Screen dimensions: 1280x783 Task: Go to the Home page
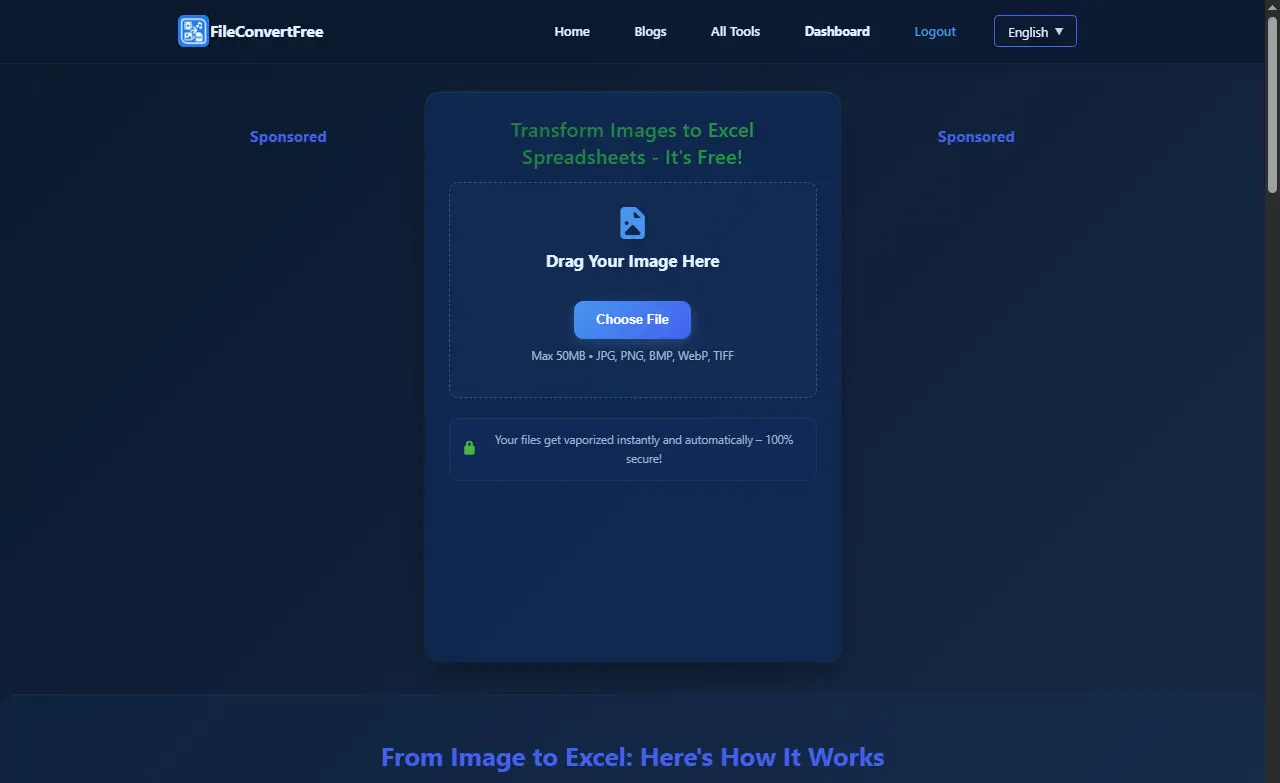pyautogui.click(x=572, y=31)
